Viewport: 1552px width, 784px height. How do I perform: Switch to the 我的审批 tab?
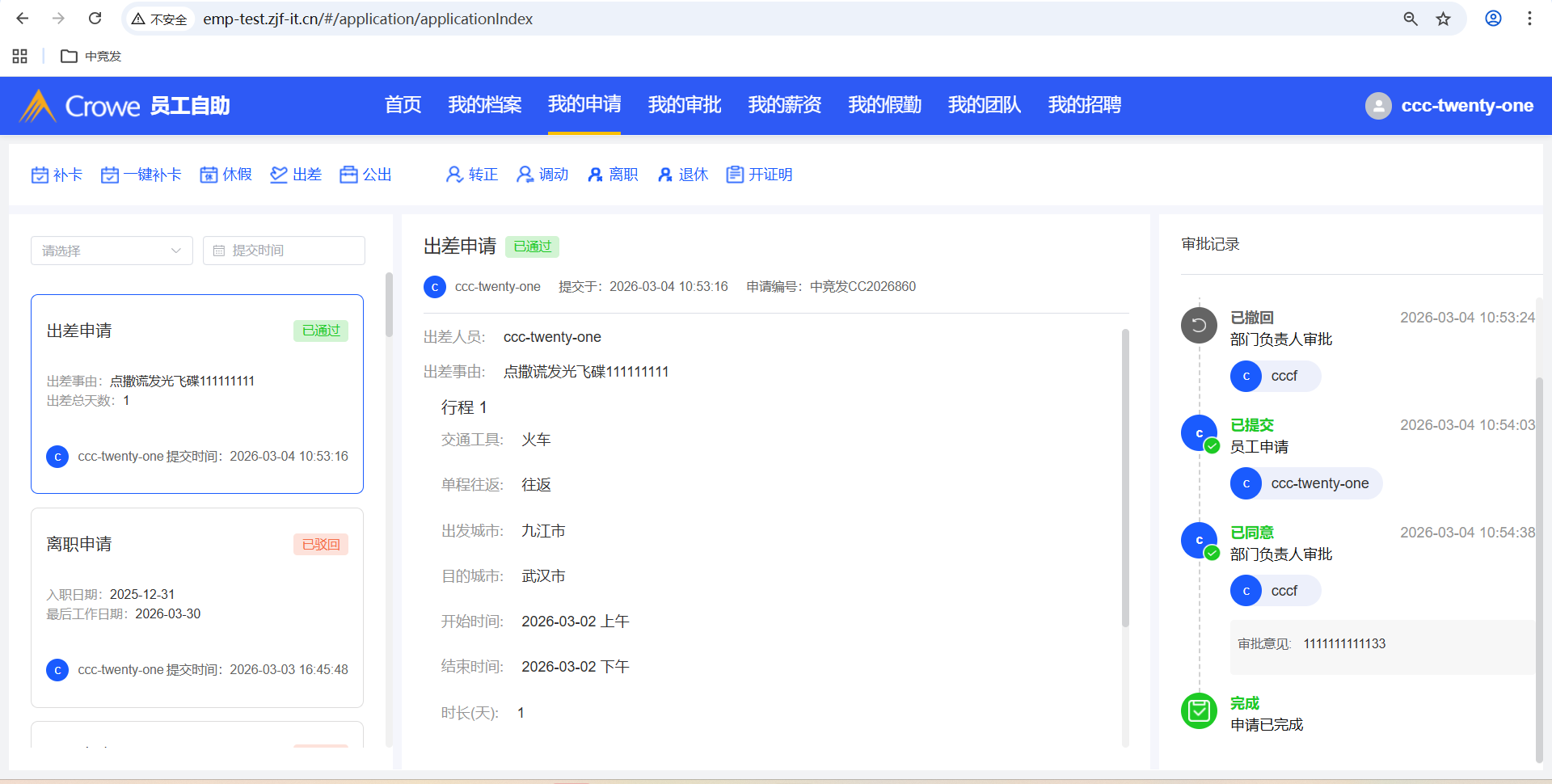[684, 105]
